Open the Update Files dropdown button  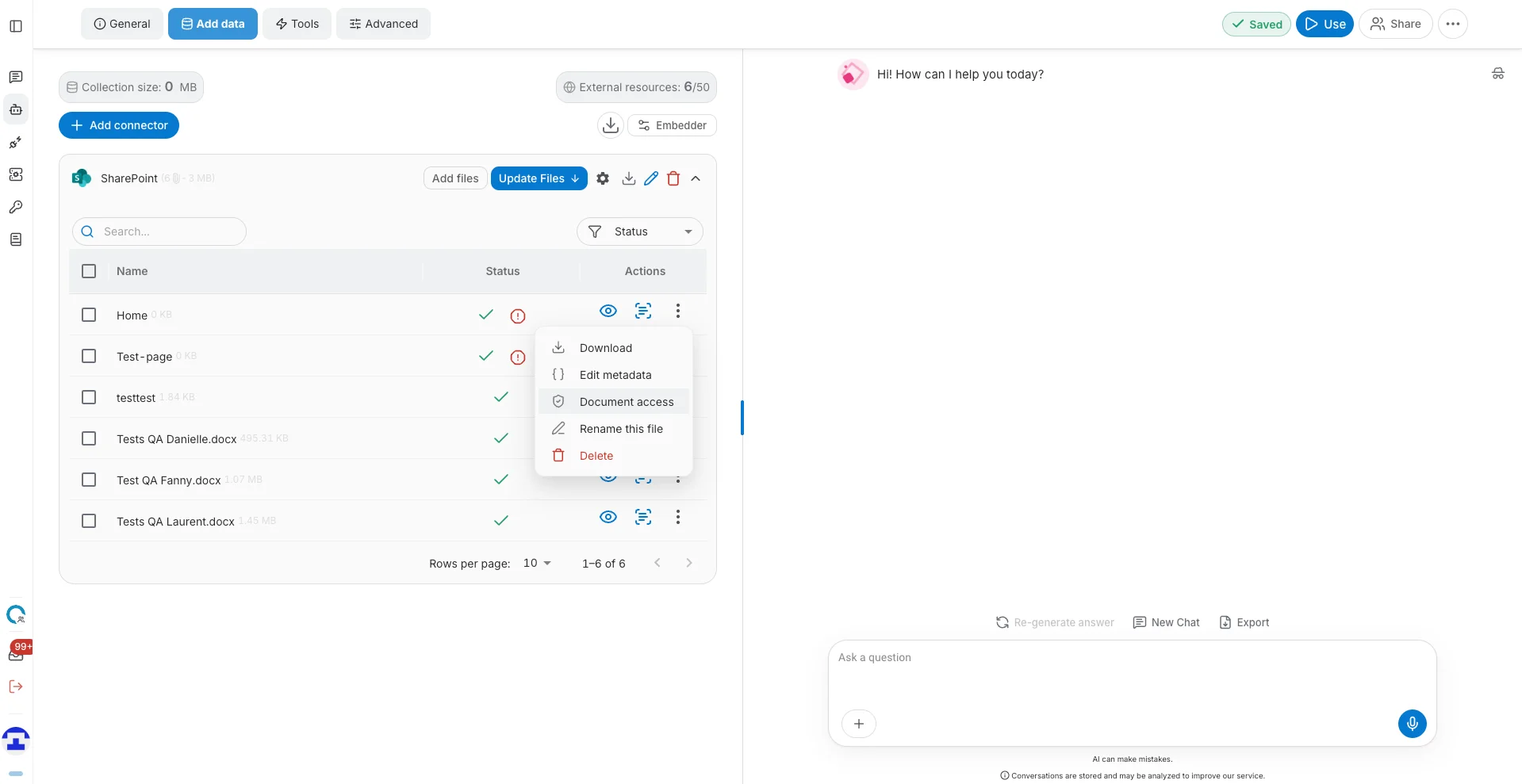[539, 178]
